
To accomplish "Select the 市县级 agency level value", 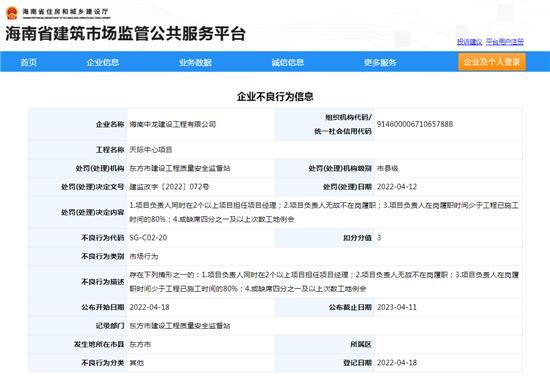I will tap(388, 168).
